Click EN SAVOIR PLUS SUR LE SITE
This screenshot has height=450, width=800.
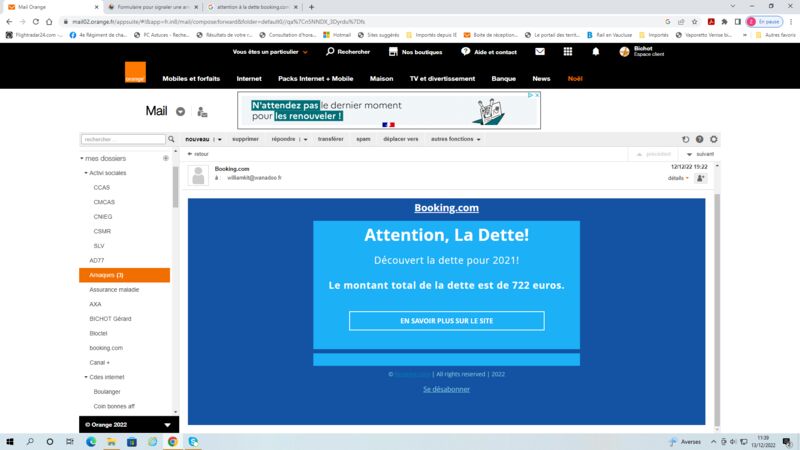446,321
